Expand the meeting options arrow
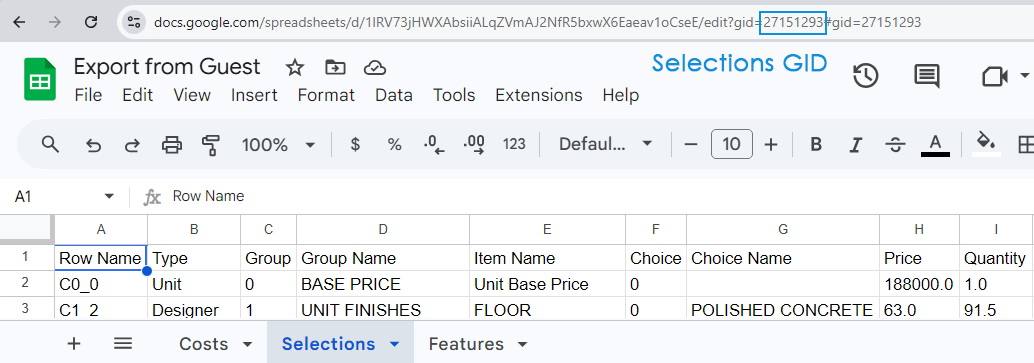The height and width of the screenshot is (363, 1034). click(x=1024, y=75)
